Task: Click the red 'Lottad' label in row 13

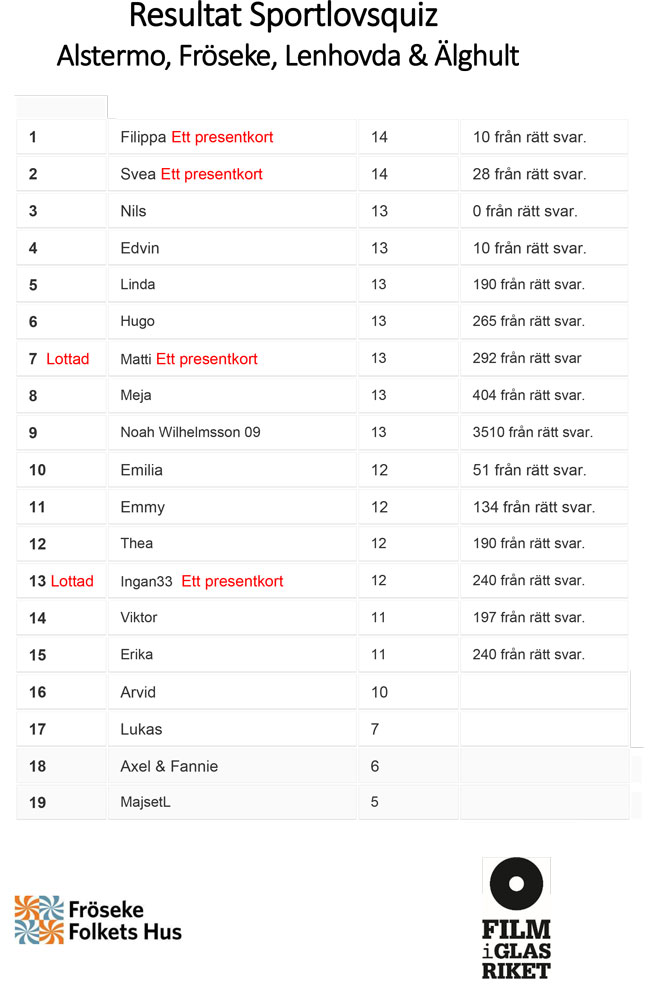Action: click(x=72, y=581)
